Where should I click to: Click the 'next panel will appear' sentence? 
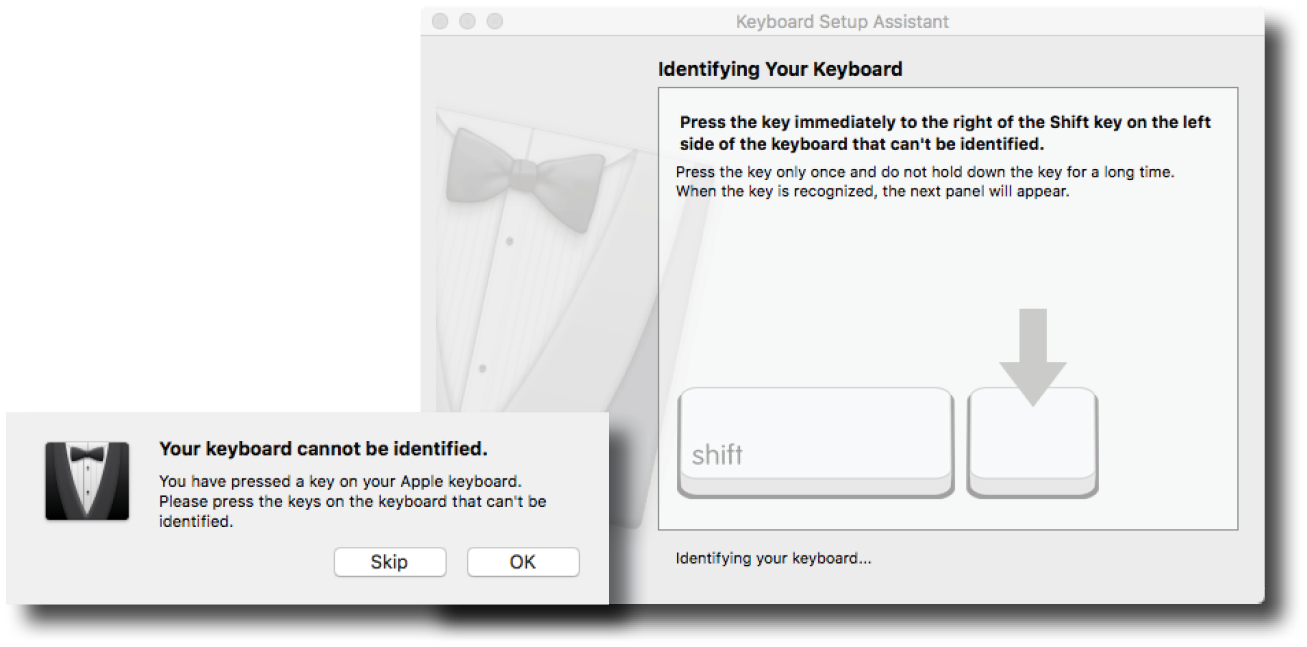point(873,192)
